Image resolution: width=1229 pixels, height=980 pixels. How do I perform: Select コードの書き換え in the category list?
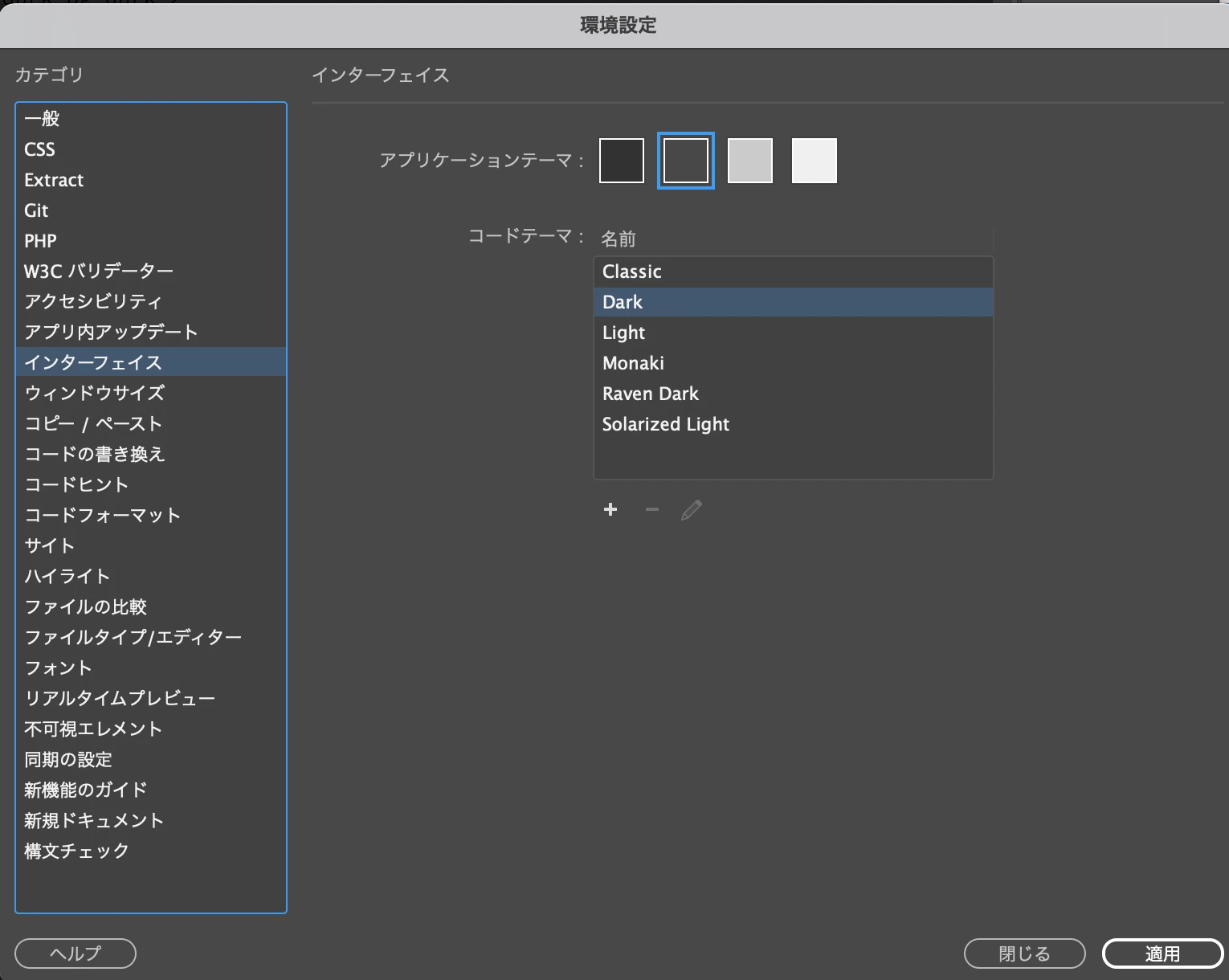(x=151, y=454)
